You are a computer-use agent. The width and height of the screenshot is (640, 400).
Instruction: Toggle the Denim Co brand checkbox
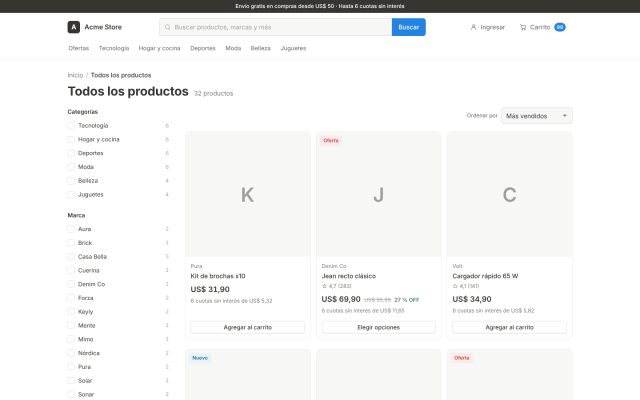click(71, 284)
